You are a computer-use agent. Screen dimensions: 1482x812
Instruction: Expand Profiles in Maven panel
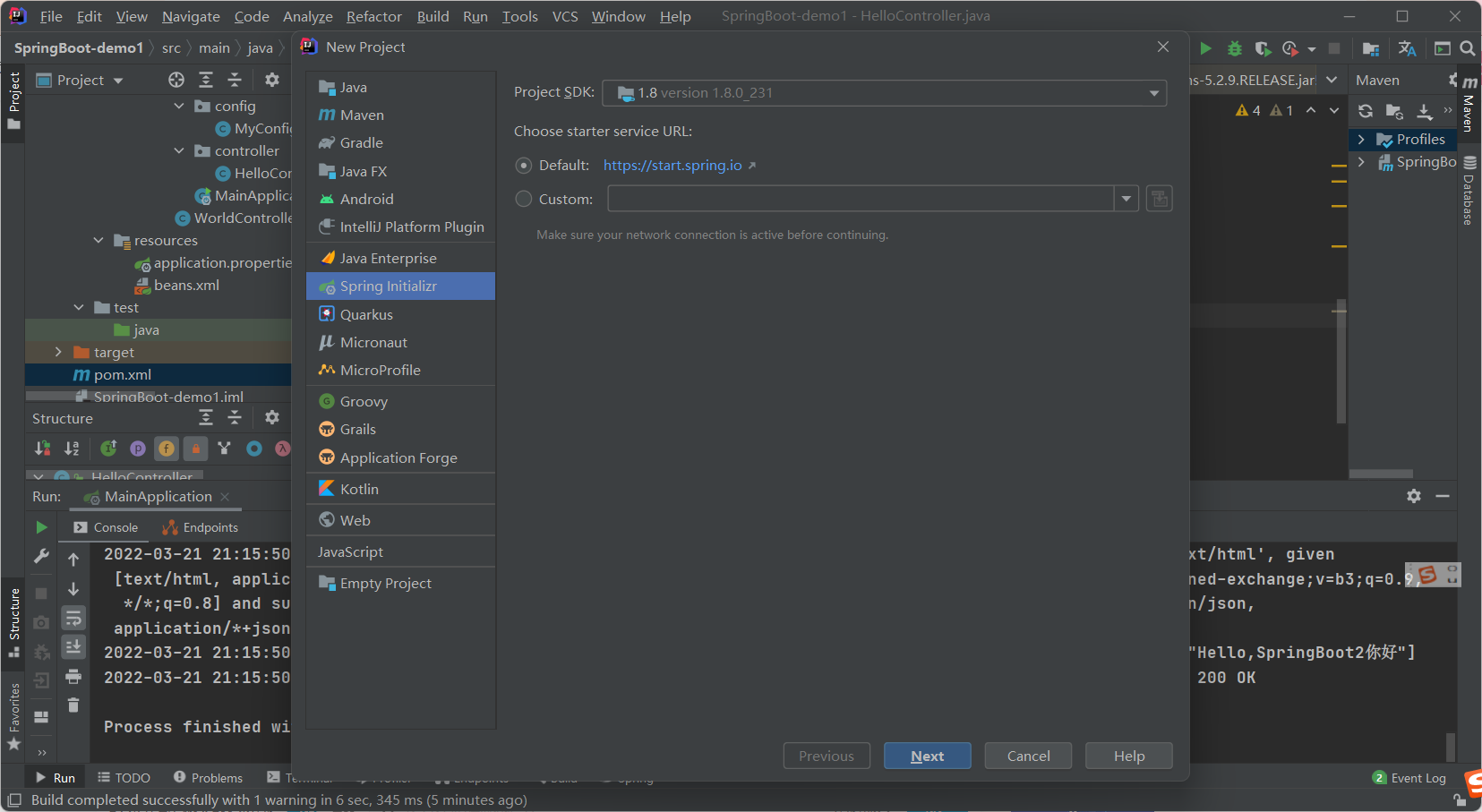pos(1361,140)
